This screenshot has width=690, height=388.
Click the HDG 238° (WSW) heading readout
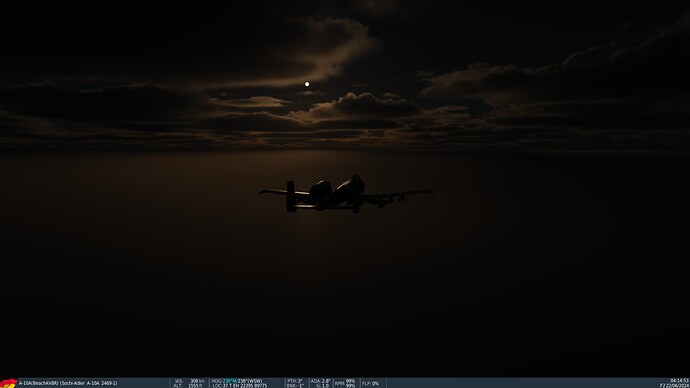(237, 381)
